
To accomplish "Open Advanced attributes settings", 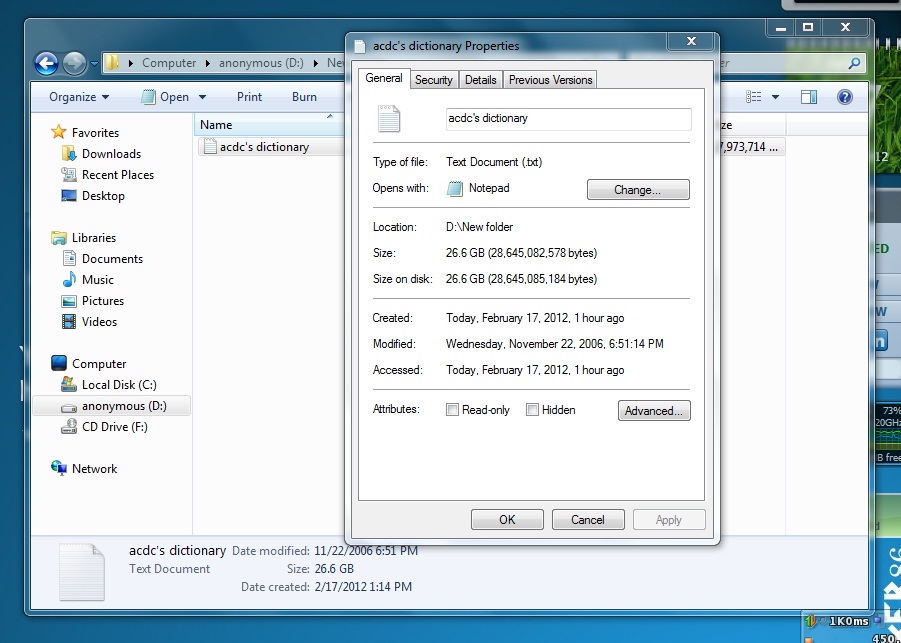I will 654,410.
